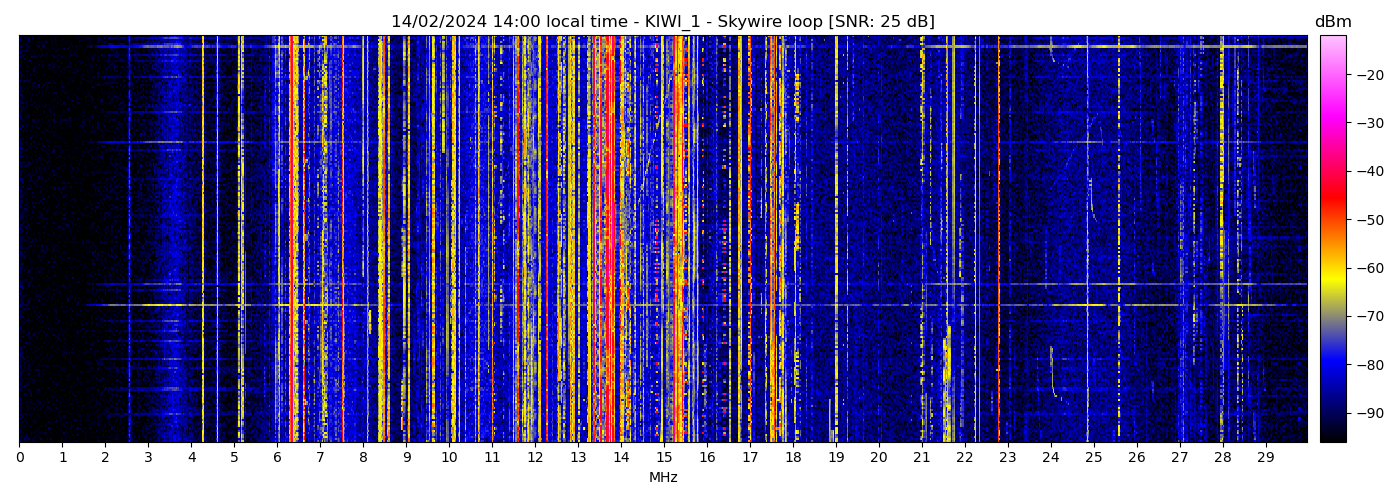Click the strong red signal band near 13.7 MHz
The image size is (1400, 500).
[x=609, y=240]
